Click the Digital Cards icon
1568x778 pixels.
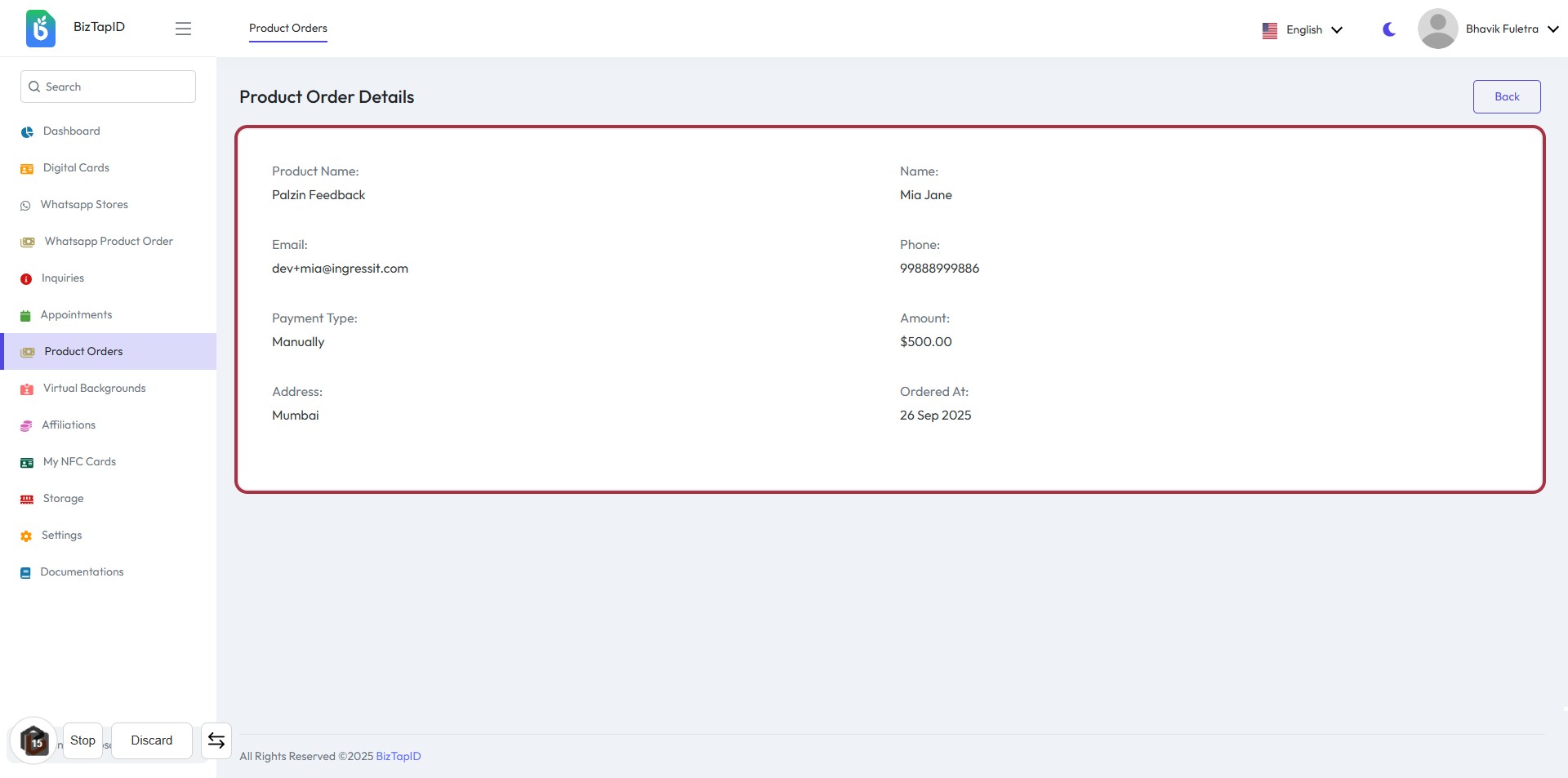coord(27,169)
